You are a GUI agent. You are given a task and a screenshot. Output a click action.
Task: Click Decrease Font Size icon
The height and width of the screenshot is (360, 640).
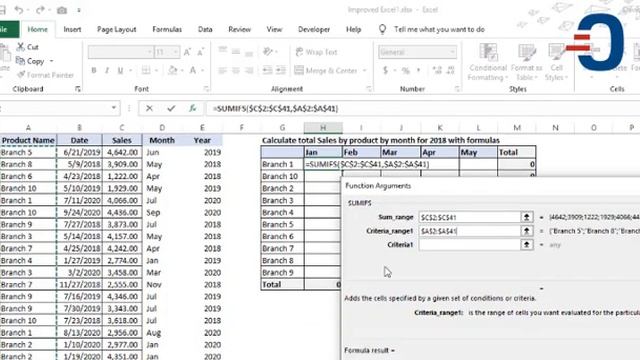click(x=201, y=52)
